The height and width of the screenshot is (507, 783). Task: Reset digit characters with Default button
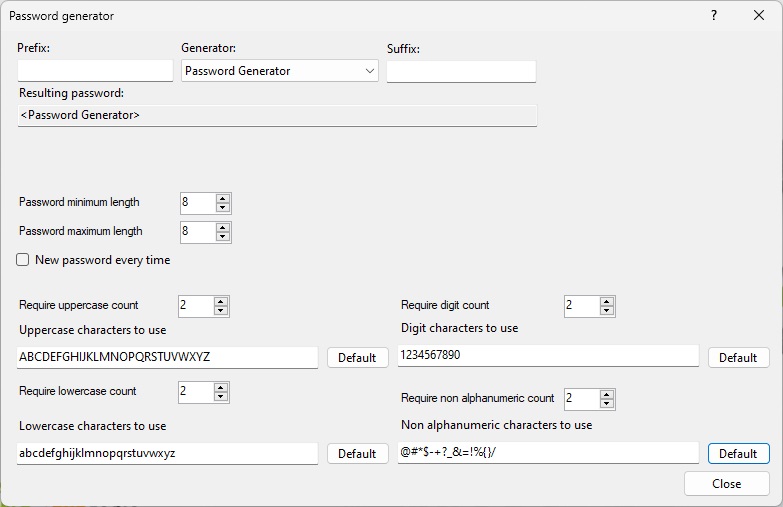click(738, 357)
